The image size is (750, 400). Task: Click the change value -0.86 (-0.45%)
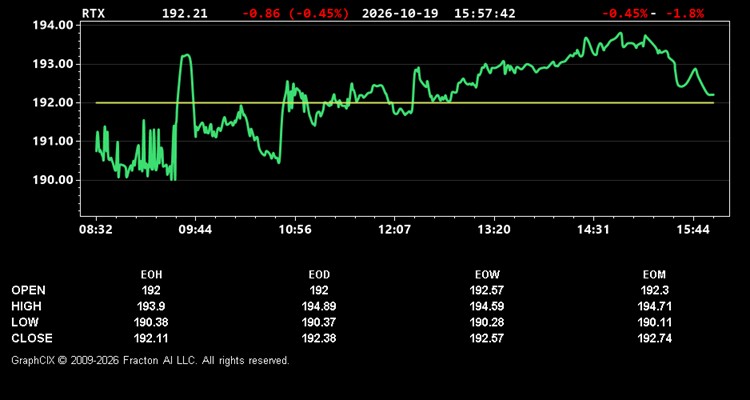[x=296, y=13]
